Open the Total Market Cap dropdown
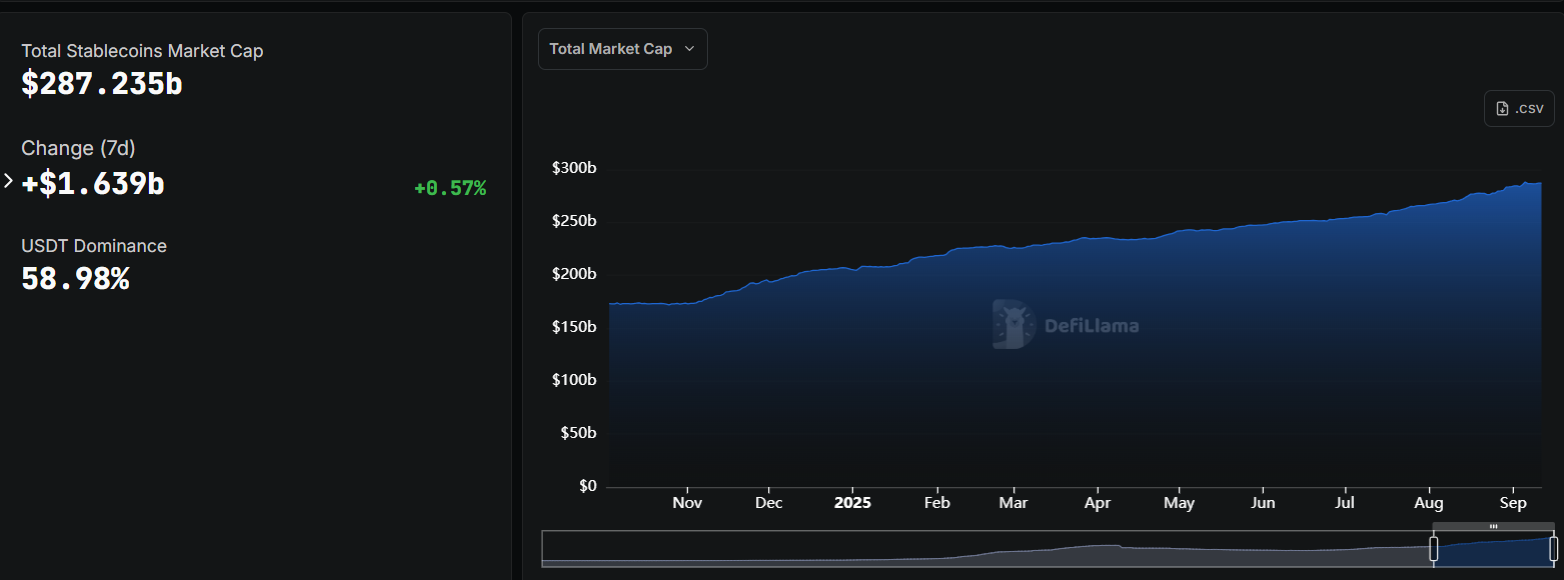This screenshot has height=580, width=1564. (622, 49)
